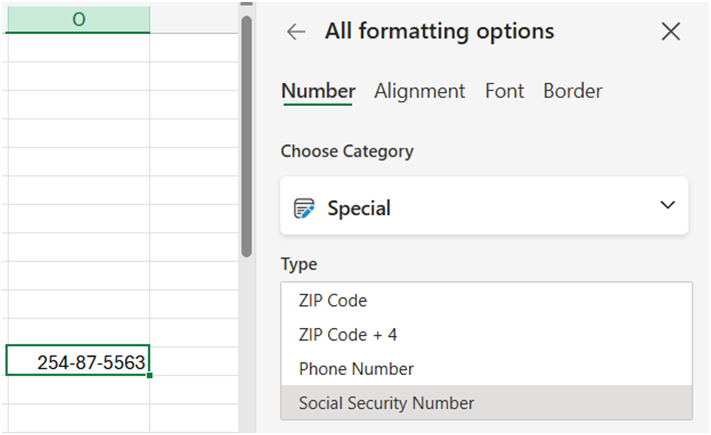Select the empty cell above 254-87-5563

tap(78, 332)
